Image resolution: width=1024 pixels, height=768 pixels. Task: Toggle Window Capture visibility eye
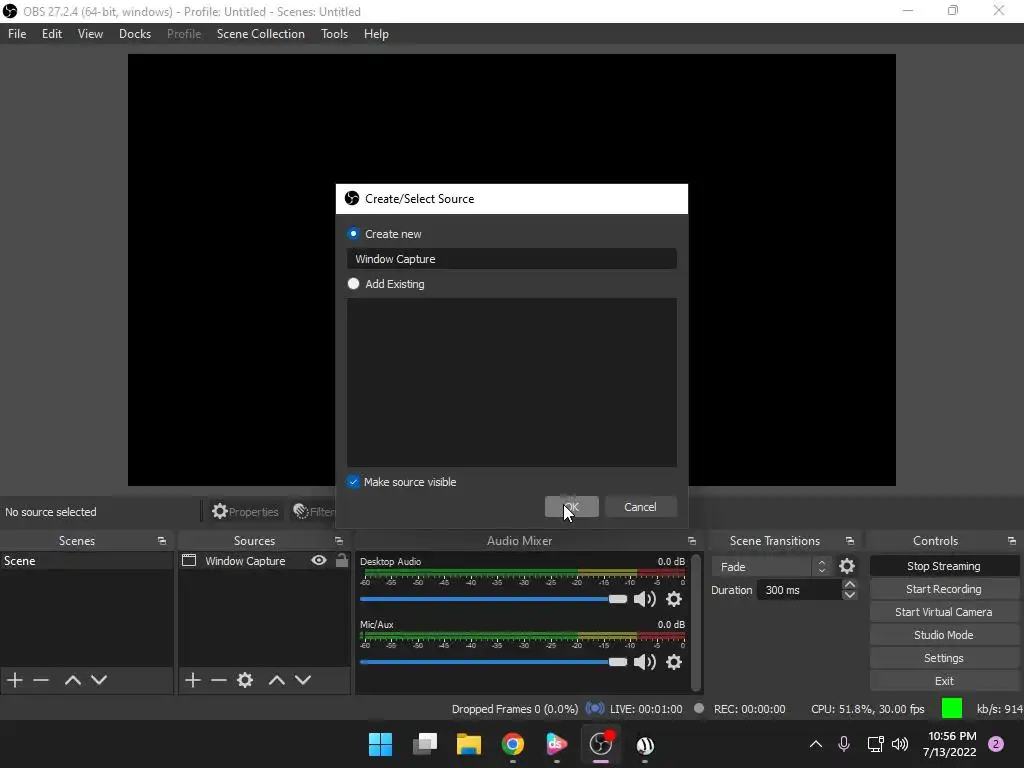(x=319, y=560)
